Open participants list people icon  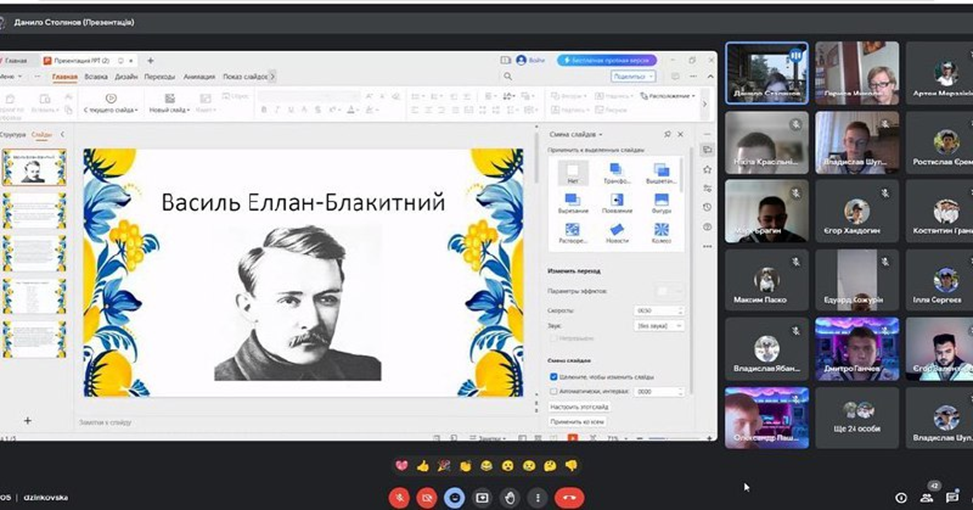[x=926, y=498]
